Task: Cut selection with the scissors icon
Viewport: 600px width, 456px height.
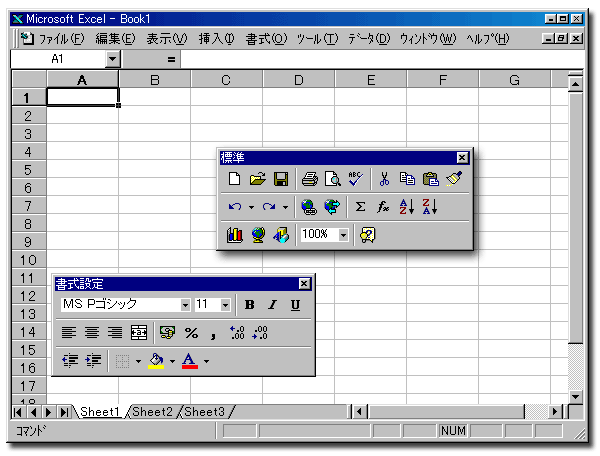Action: (x=384, y=179)
